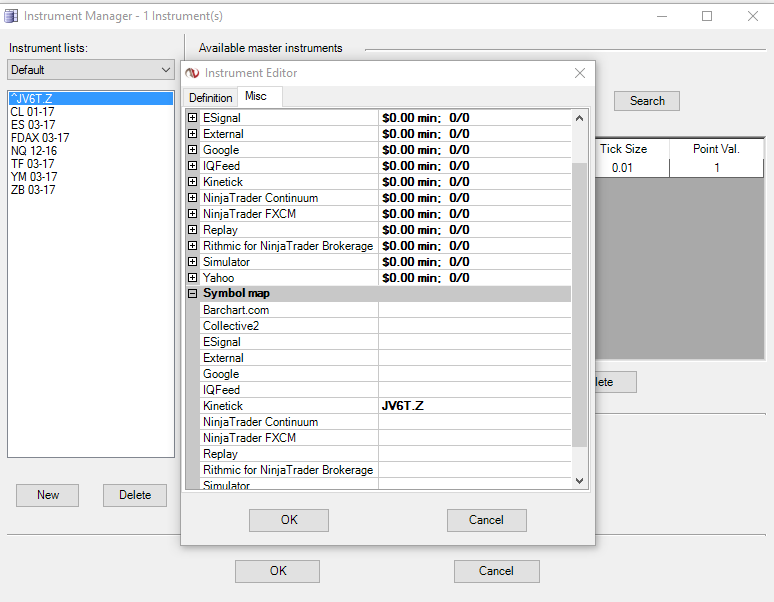Click the Instrument Manager title bar icon
The width and height of the screenshot is (774, 602).
(x=11, y=16)
